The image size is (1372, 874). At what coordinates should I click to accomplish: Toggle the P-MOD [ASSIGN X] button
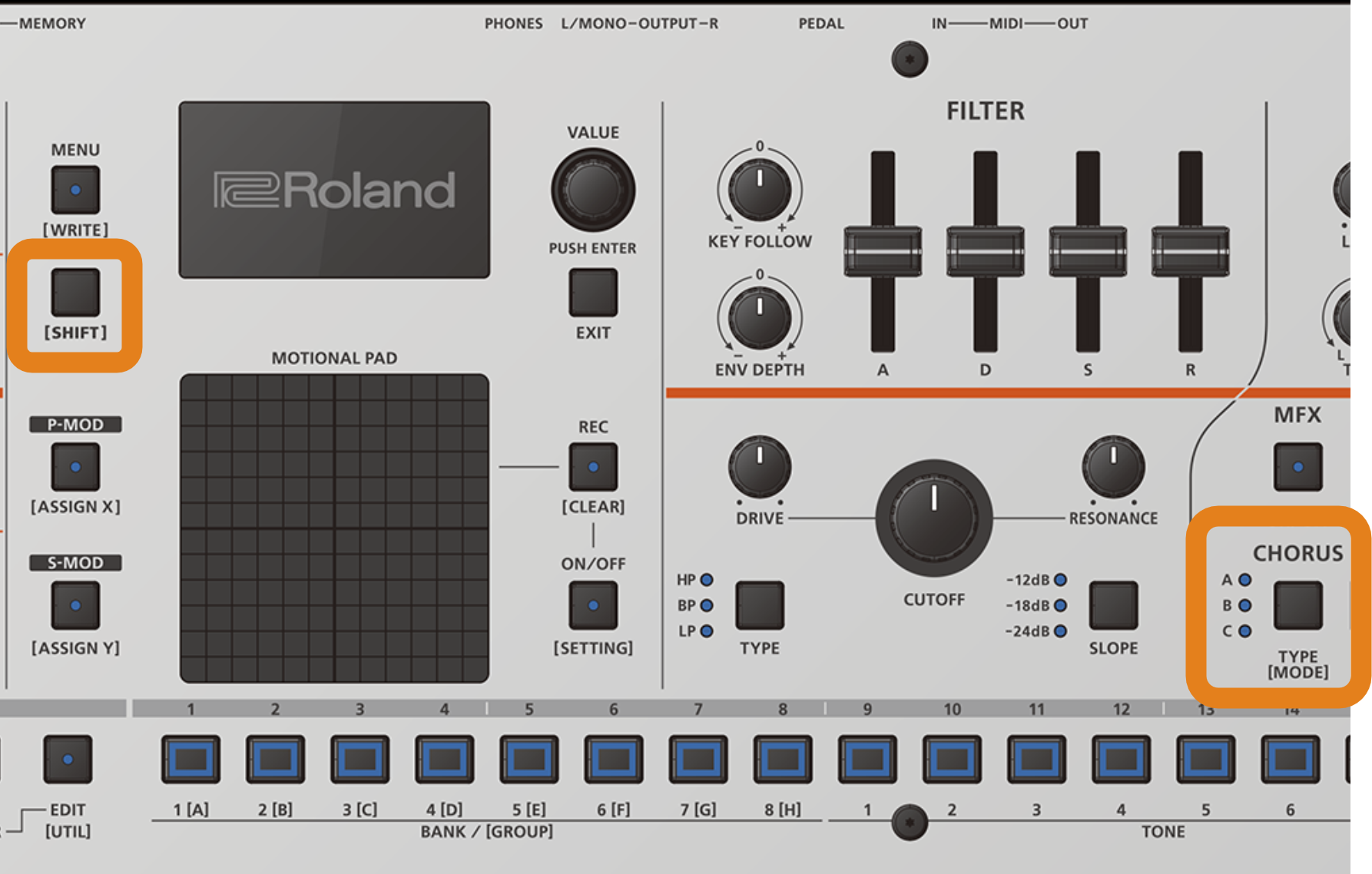click(x=75, y=466)
